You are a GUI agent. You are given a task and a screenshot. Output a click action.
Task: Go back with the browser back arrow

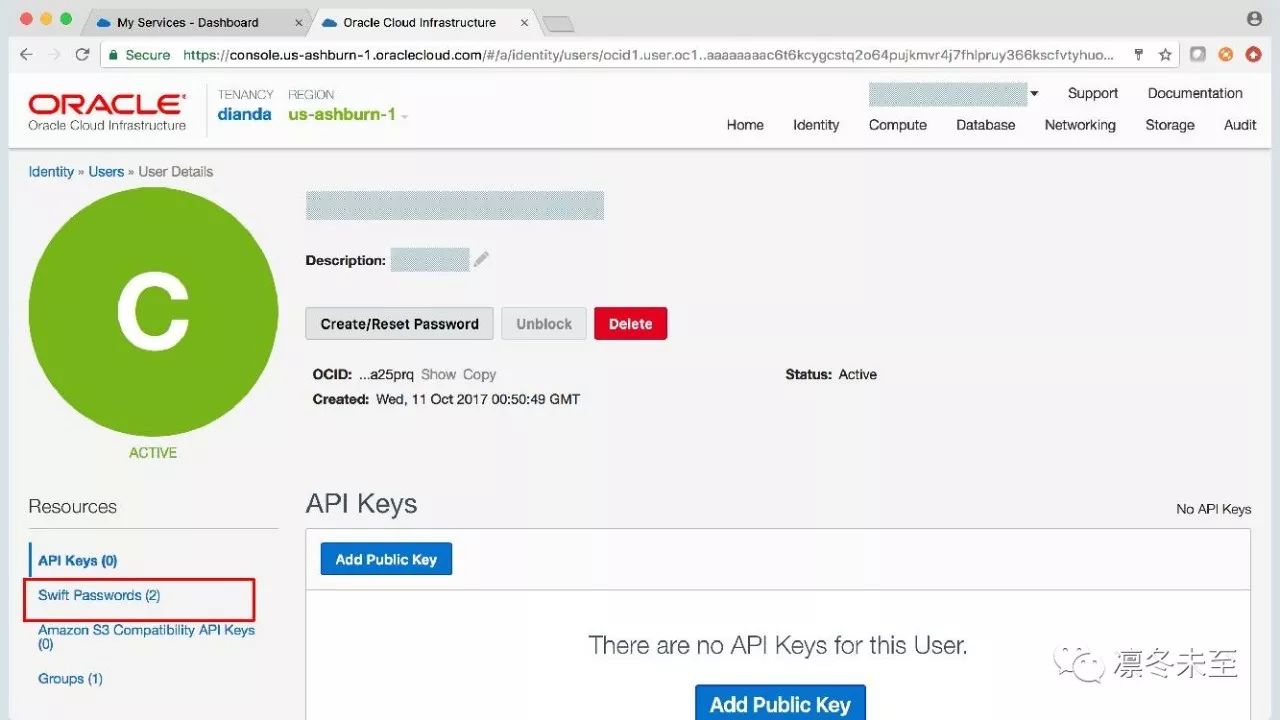27,55
